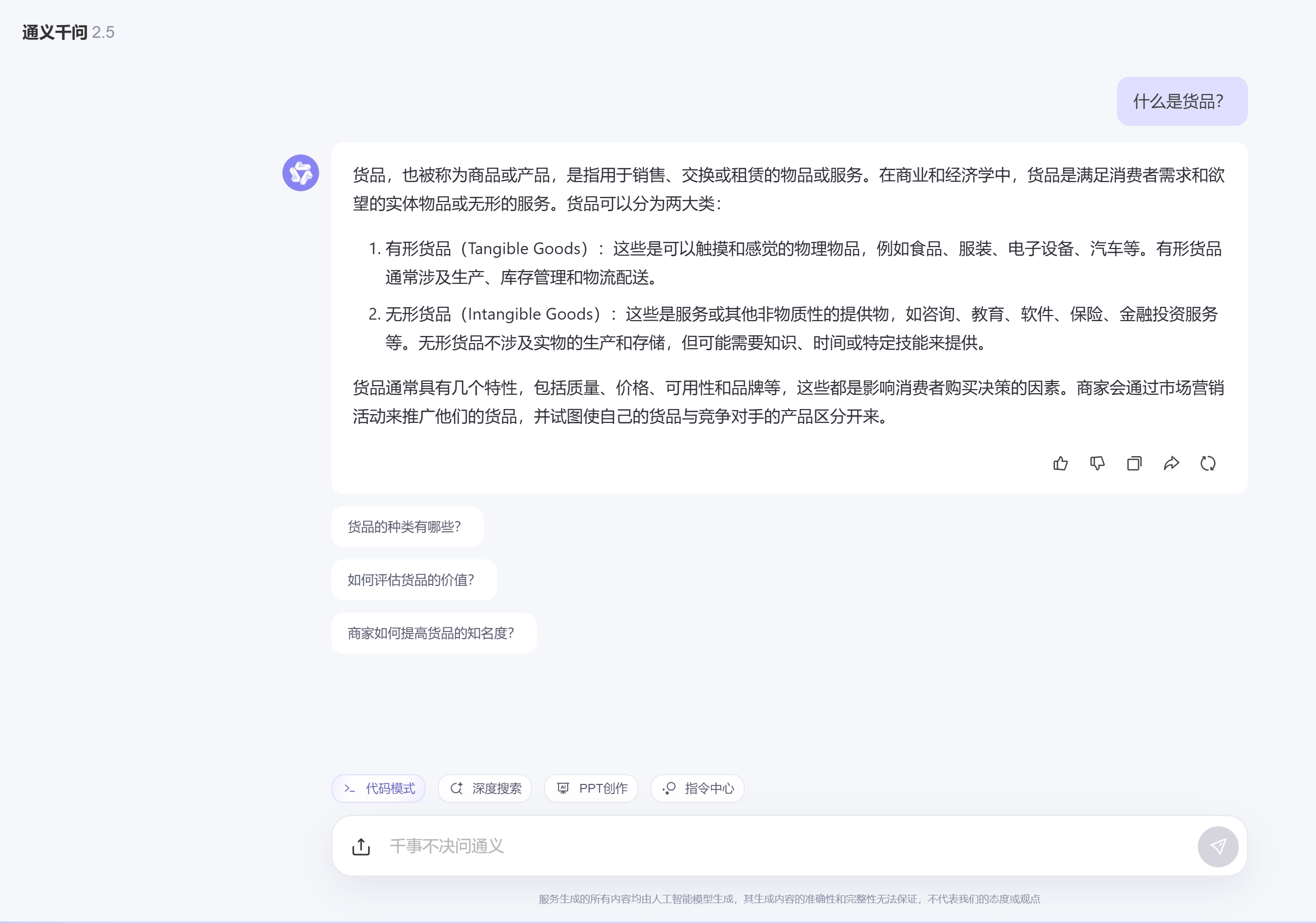Open PPT创作 creation option
Screen dimensions: 1316x923
click(591, 789)
